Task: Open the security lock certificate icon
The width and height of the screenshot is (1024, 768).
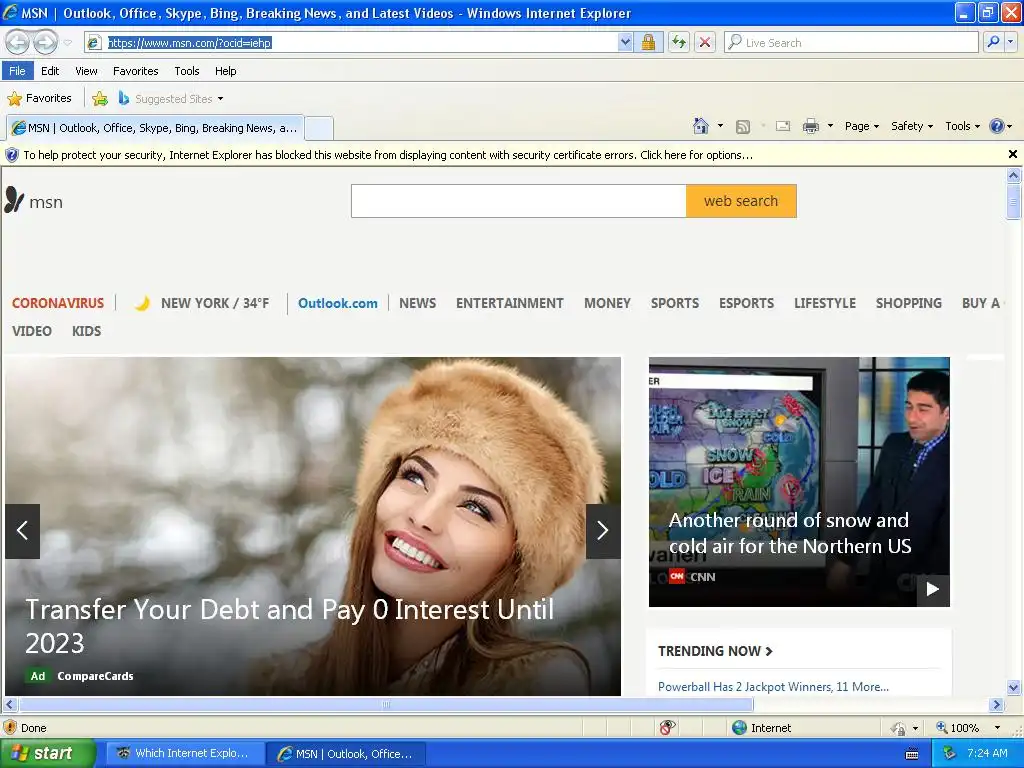Action: click(648, 42)
